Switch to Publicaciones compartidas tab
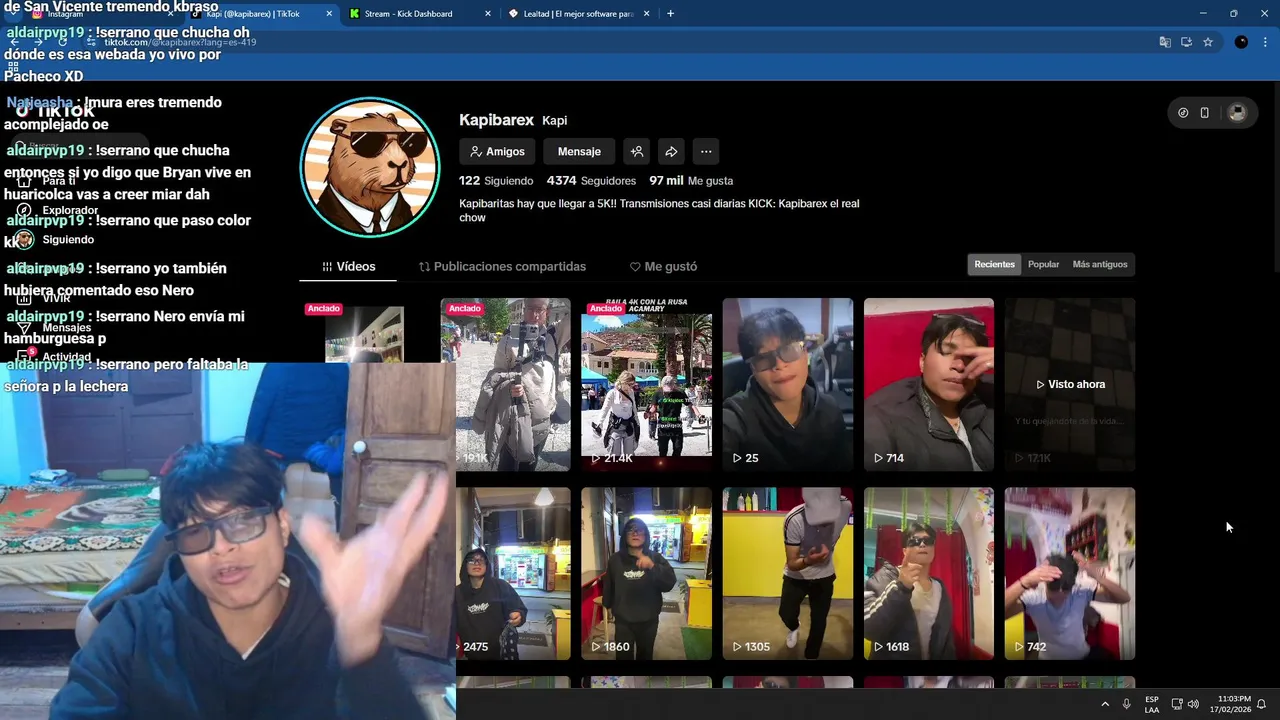Viewport: 1280px width, 720px height. (x=502, y=267)
